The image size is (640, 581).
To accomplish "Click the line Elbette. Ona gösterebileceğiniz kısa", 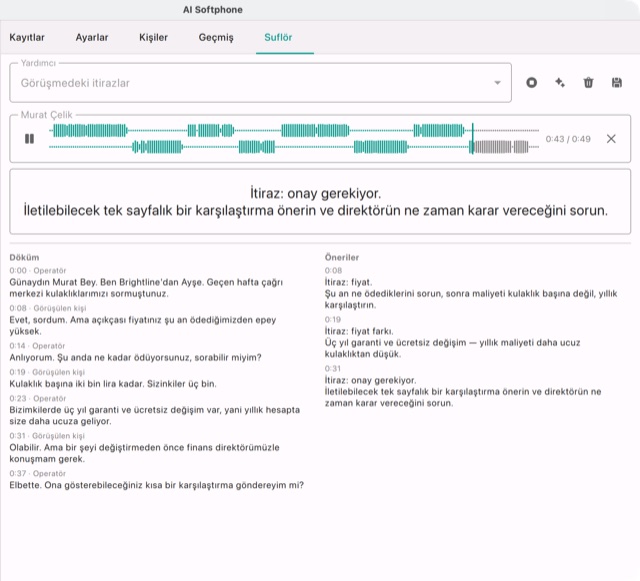I will [x=157, y=485].
